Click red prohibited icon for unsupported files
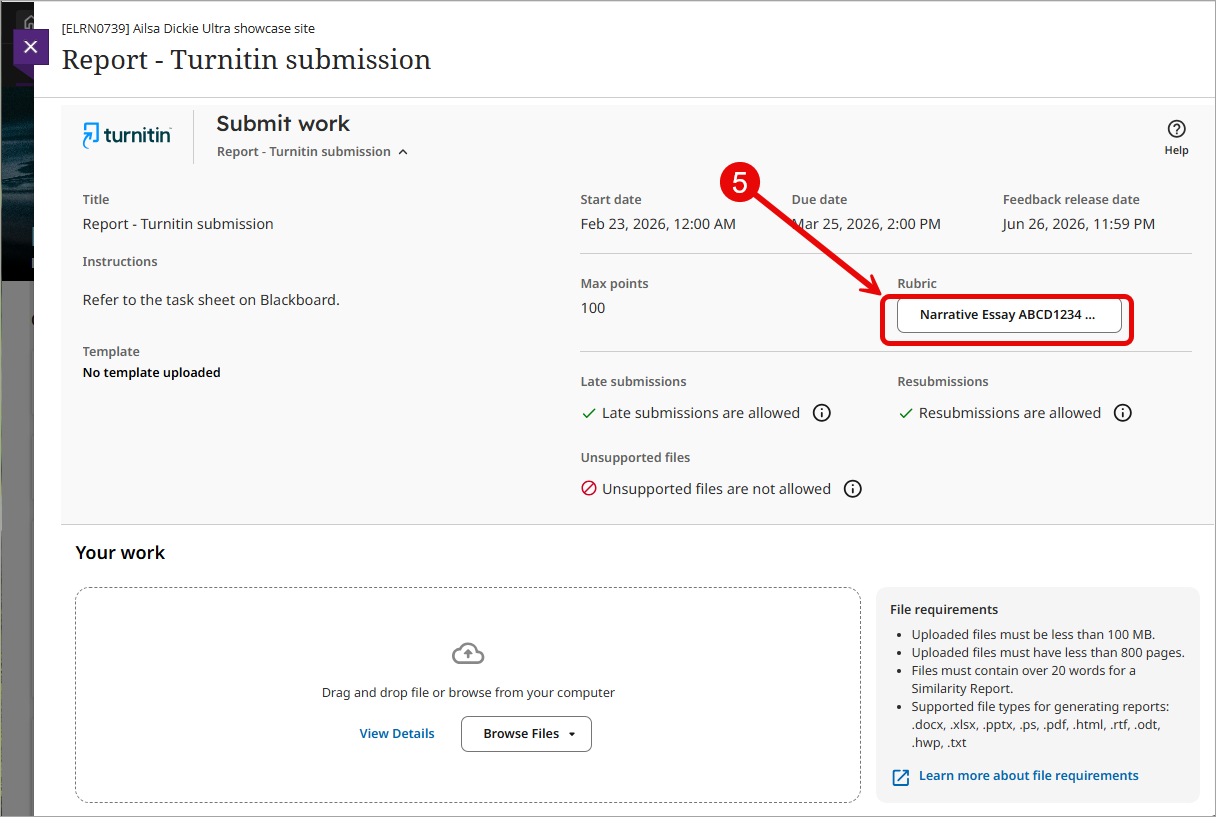Viewport: 1216px width, 817px height. pos(589,489)
